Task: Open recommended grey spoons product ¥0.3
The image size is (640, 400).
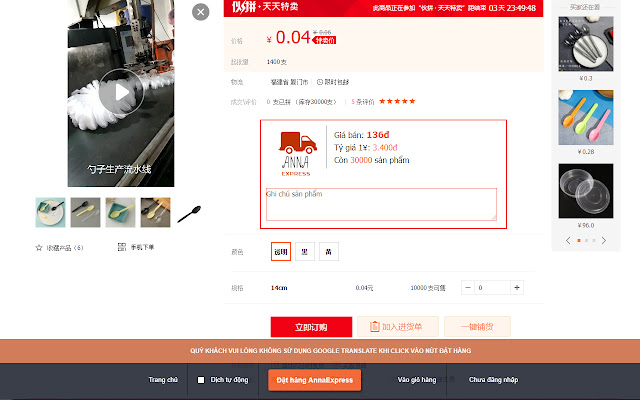Action: pos(586,44)
